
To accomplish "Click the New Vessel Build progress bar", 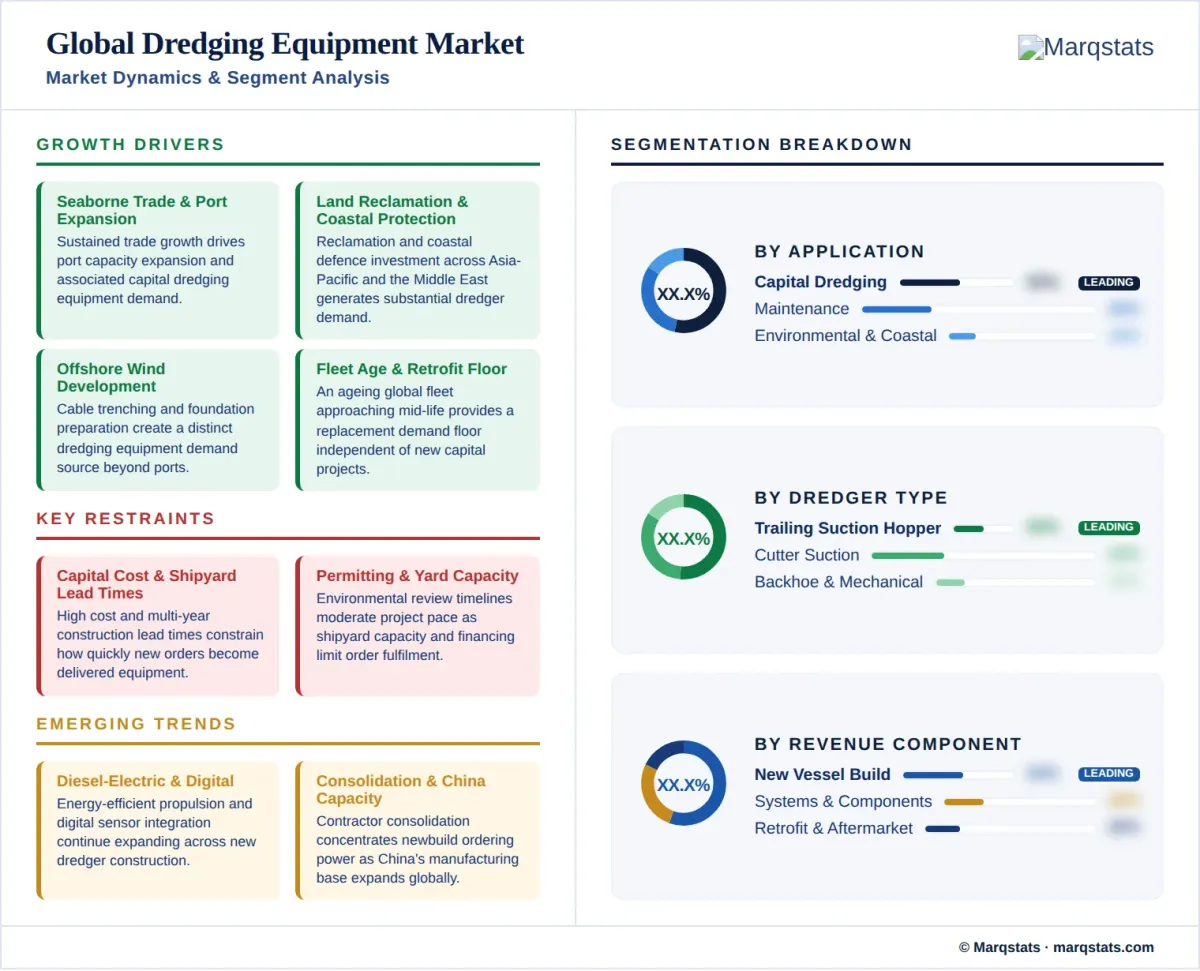I will (958, 775).
